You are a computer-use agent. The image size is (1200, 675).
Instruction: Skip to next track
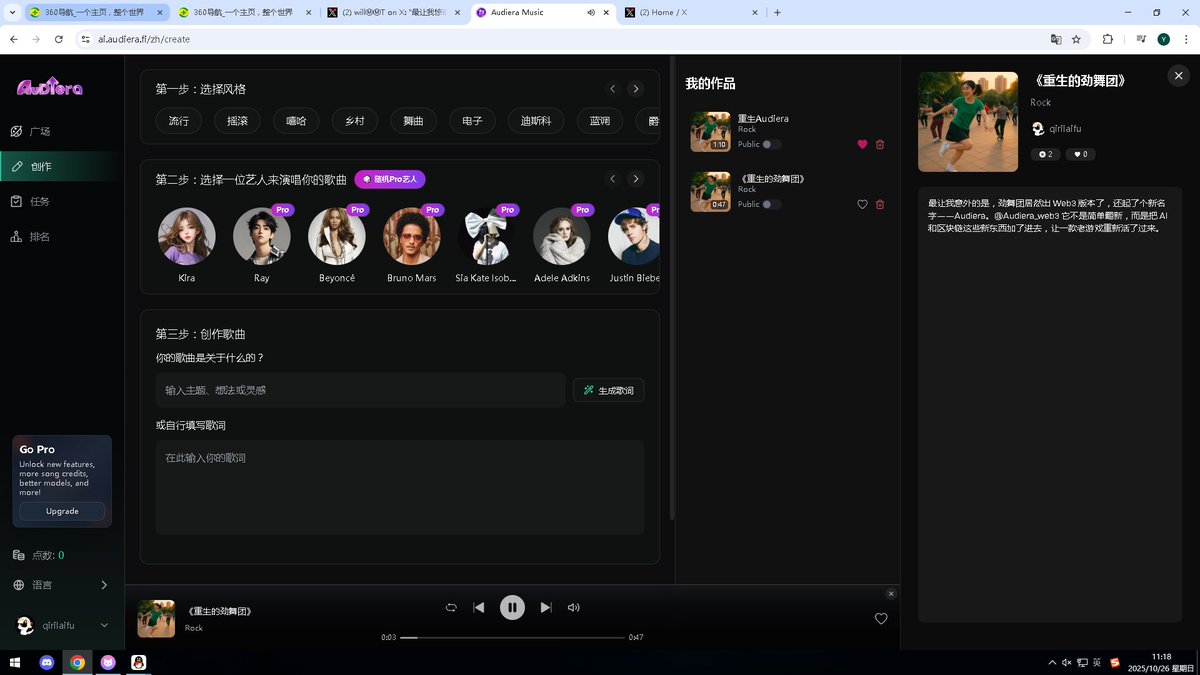[x=545, y=607]
